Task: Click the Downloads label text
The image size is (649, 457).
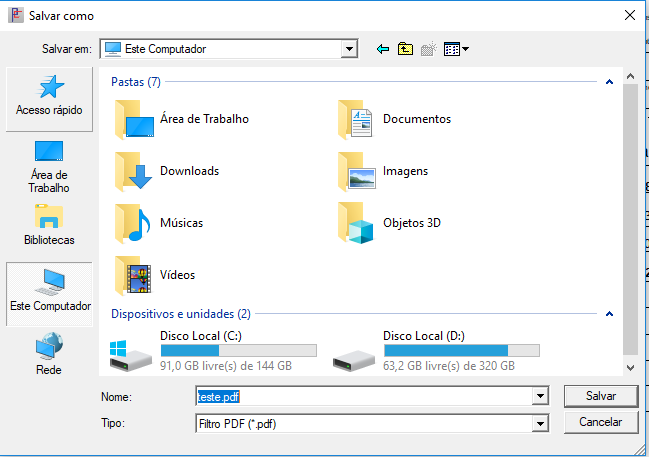Action: coord(190,171)
